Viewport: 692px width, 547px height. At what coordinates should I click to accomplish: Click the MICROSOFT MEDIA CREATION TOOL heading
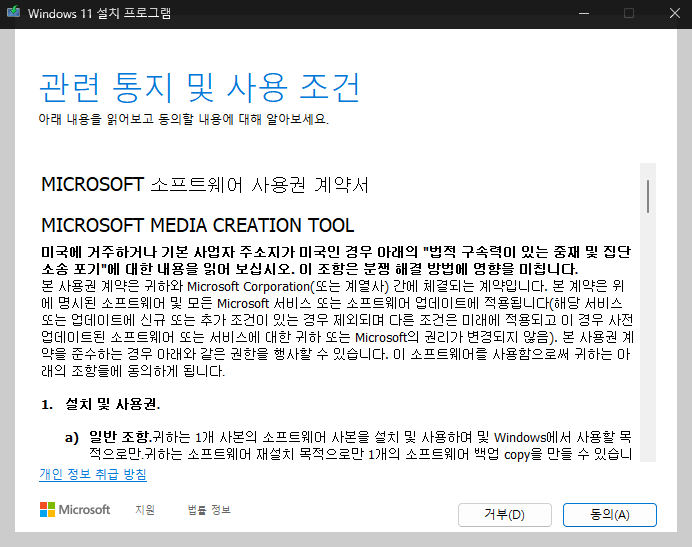coord(197,225)
